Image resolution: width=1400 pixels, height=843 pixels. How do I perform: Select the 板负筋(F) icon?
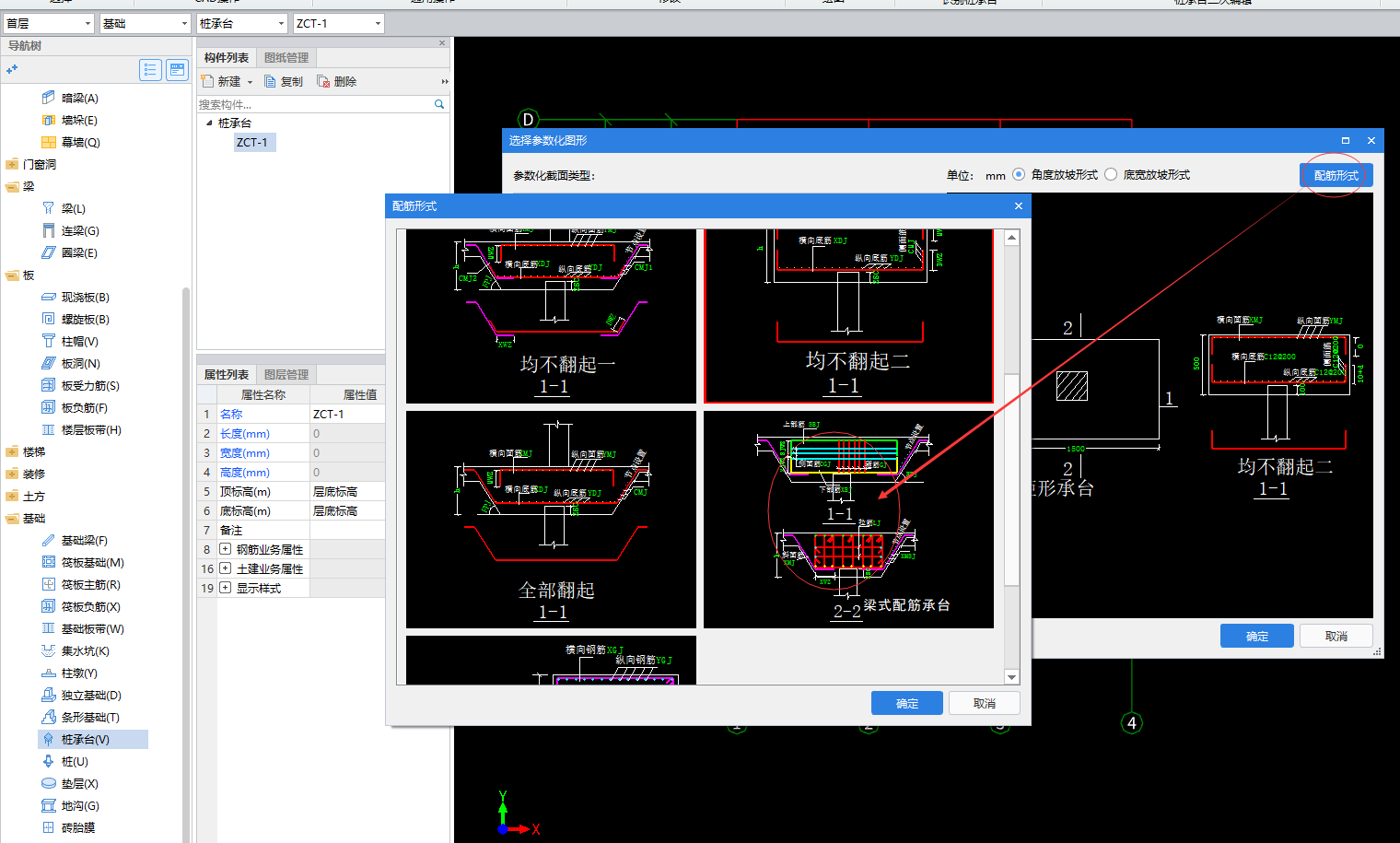[x=49, y=407]
